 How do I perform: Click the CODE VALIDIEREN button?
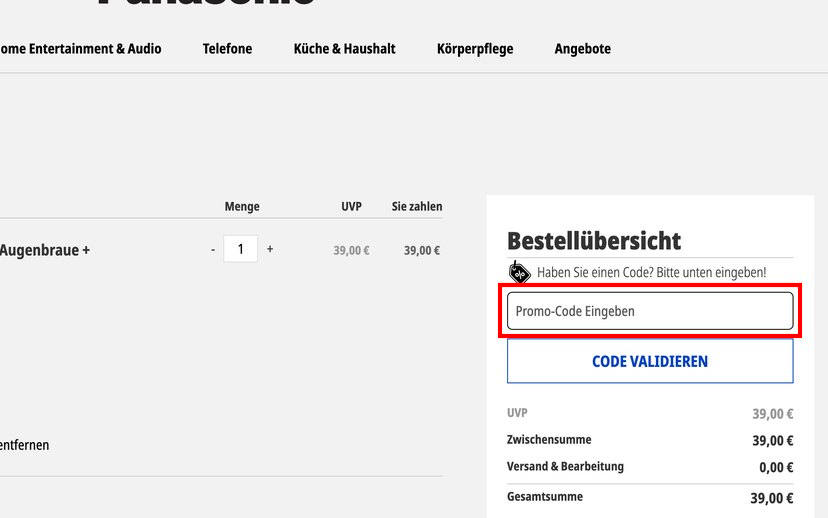point(650,361)
